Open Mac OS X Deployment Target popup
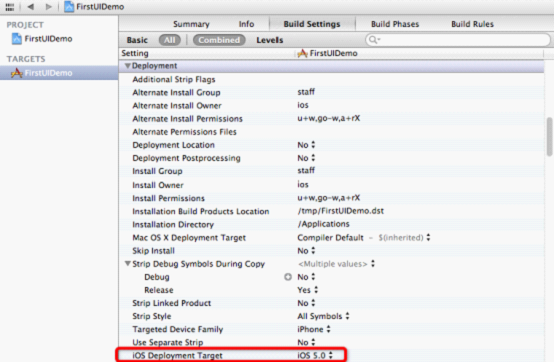 coord(364,237)
